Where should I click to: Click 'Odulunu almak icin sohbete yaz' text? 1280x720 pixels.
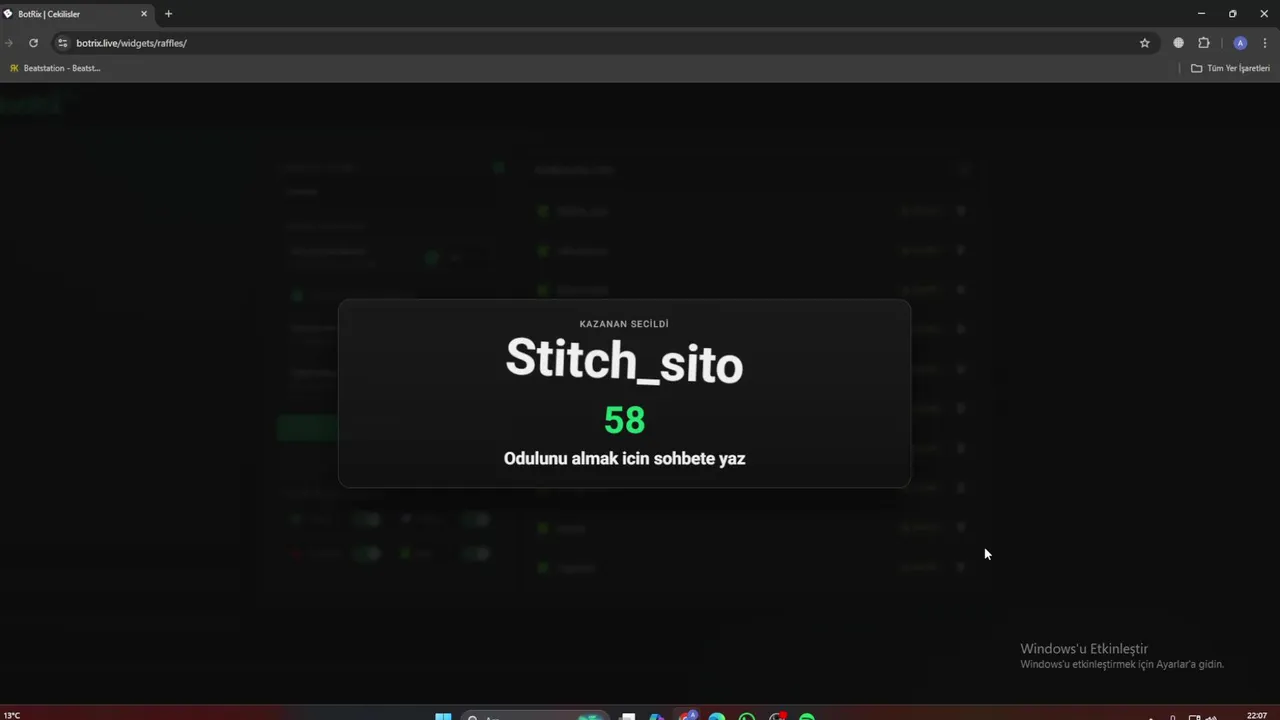tap(624, 459)
